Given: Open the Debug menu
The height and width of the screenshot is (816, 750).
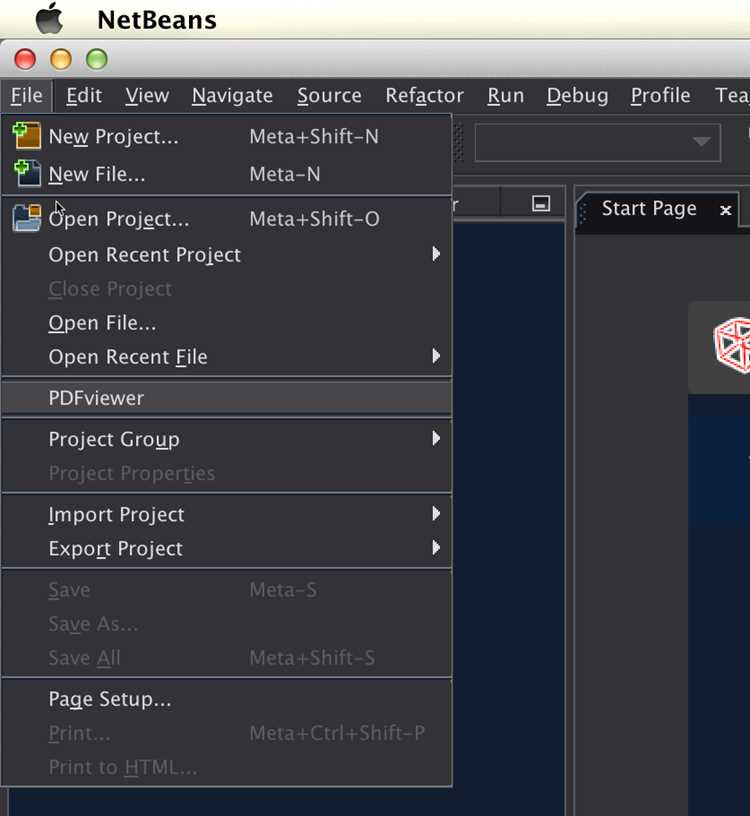Looking at the screenshot, I should [x=577, y=96].
